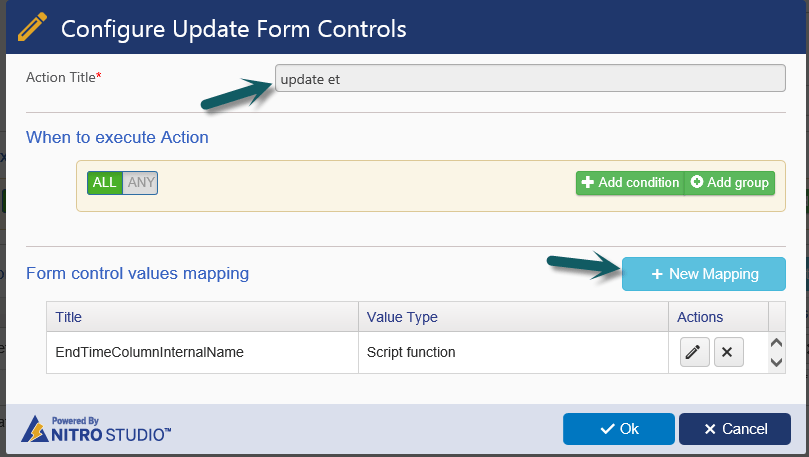Delete the EndTimeColumnInternalName mapping with the X icon
The height and width of the screenshot is (457, 809).
tap(729, 352)
